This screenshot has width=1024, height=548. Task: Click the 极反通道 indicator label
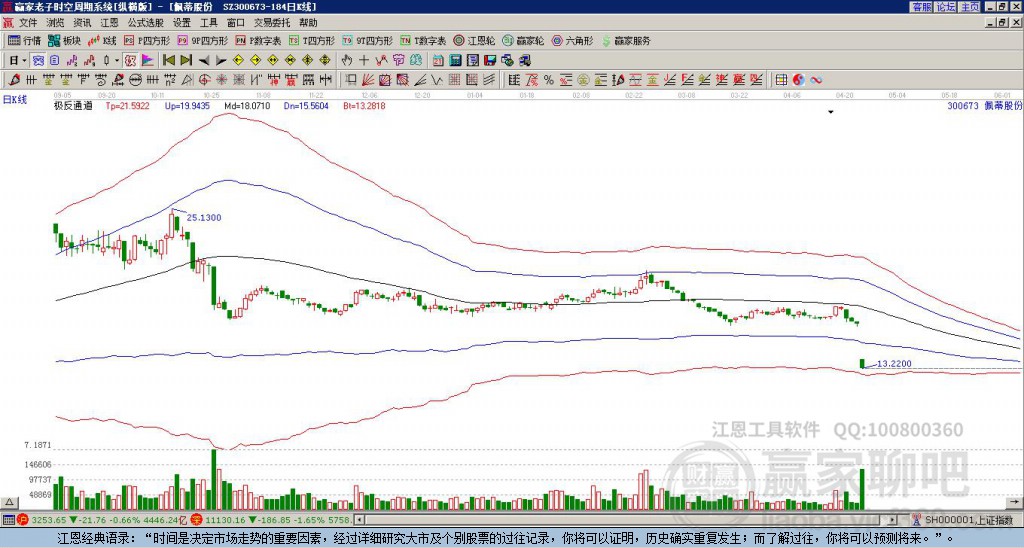pyautogui.click(x=73, y=105)
